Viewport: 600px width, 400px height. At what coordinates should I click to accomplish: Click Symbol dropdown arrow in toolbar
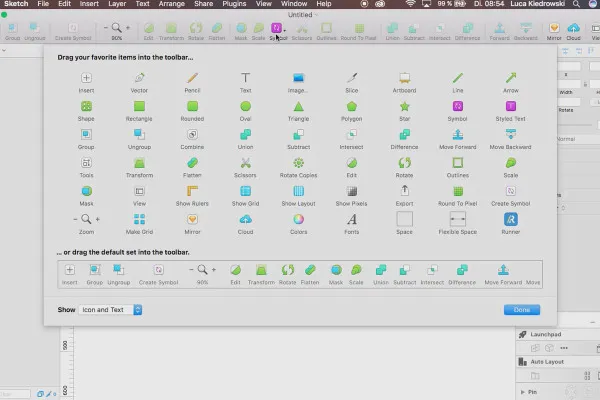285,30
